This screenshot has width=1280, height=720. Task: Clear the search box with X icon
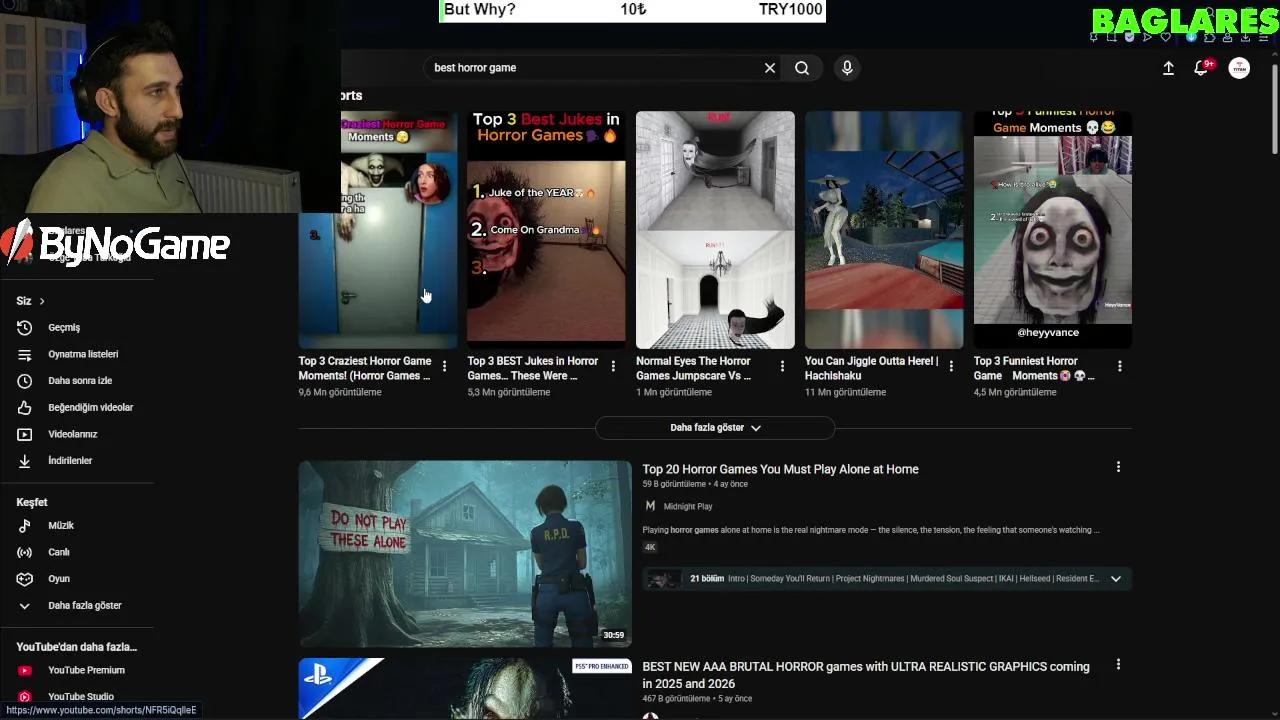coord(770,68)
